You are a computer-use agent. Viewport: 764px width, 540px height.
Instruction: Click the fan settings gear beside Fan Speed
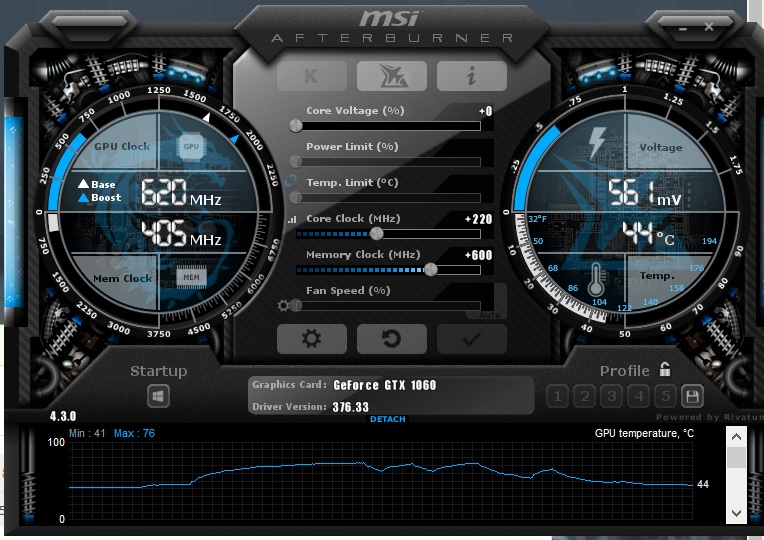coord(283,306)
